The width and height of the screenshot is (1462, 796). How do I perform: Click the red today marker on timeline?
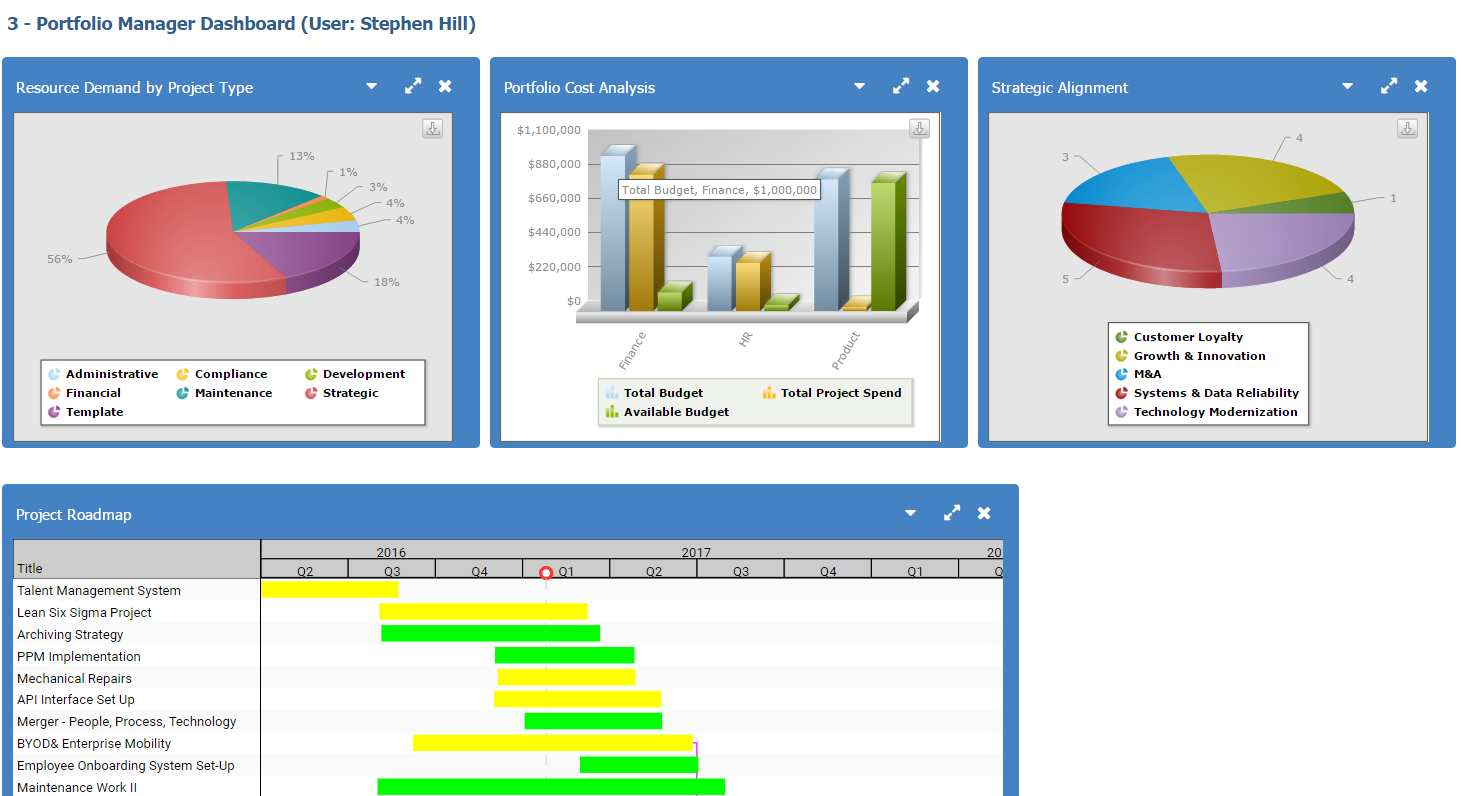tap(546, 573)
